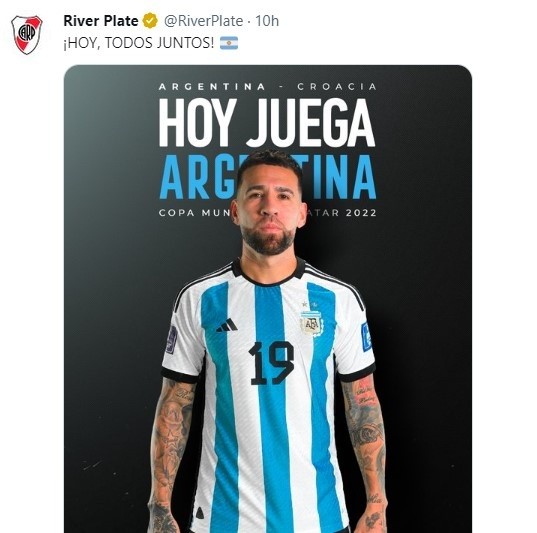This screenshot has height=533, width=537.
Task: Click the player's face in the image
Action: tap(268, 209)
